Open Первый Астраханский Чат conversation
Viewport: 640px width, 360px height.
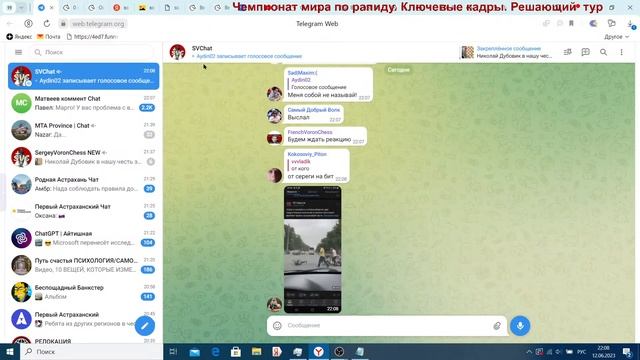point(84,211)
